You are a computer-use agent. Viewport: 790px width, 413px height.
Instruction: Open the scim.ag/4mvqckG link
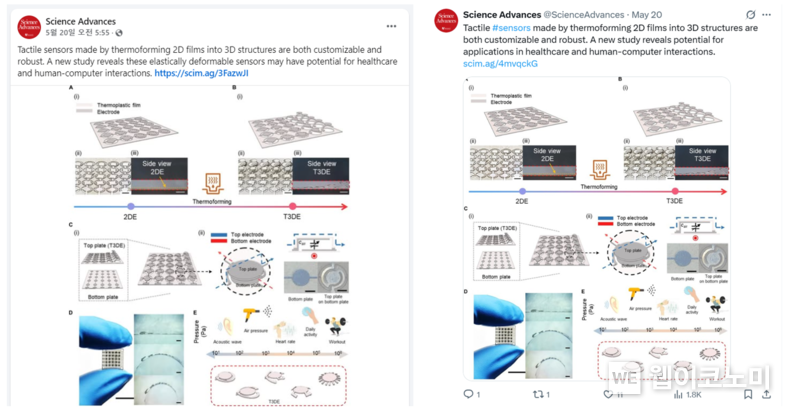[500, 63]
